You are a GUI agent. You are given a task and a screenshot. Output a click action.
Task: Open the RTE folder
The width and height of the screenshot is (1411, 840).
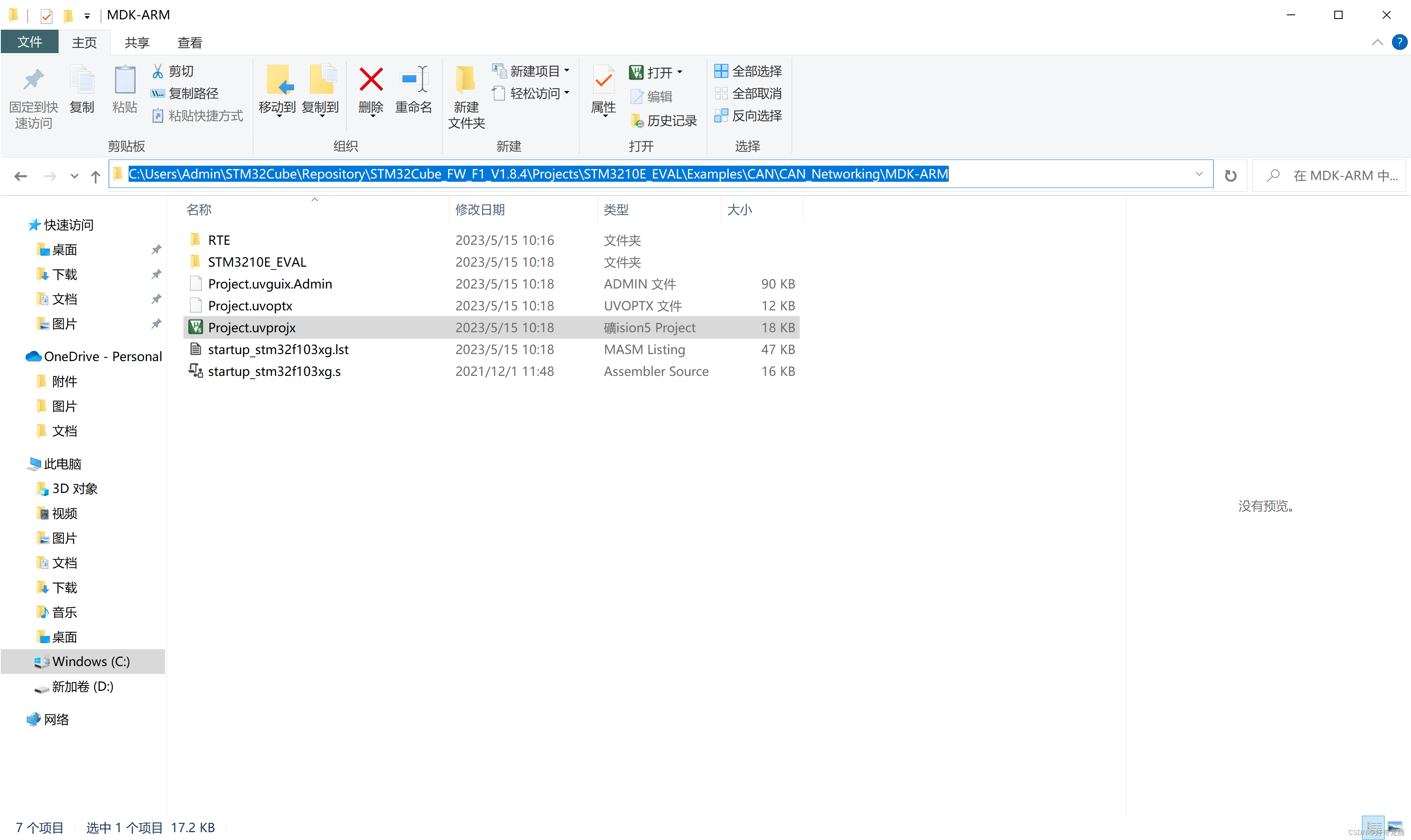click(491, 240)
